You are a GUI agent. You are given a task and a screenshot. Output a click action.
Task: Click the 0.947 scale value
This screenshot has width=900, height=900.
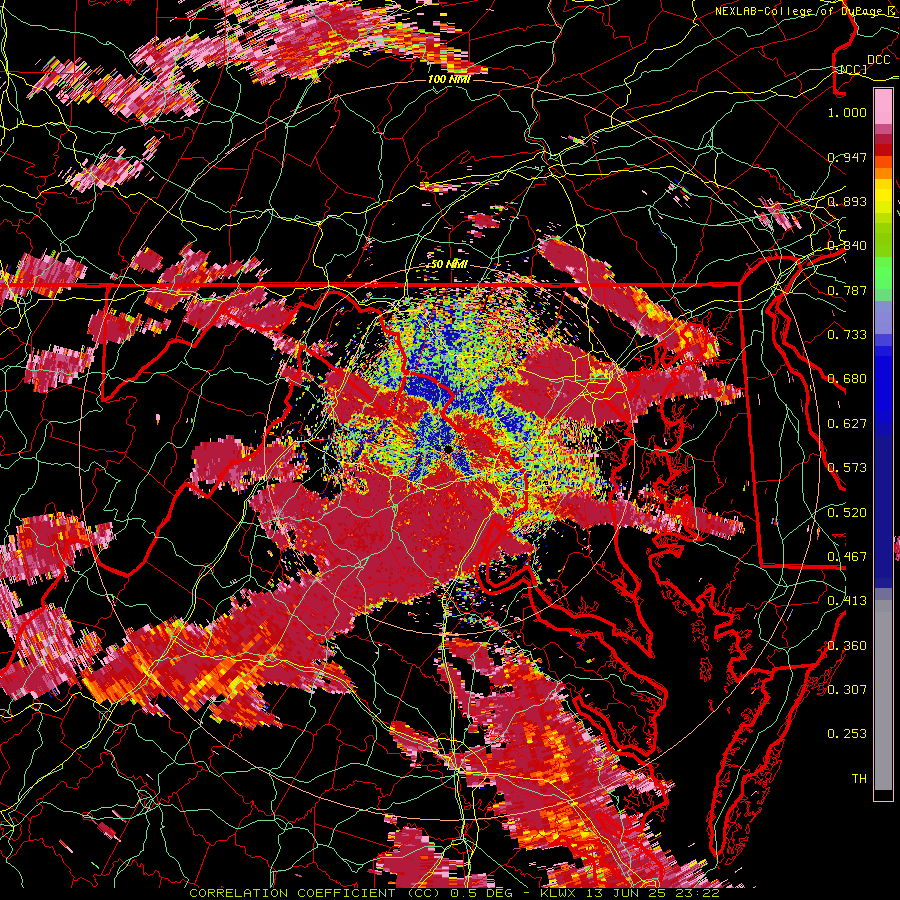pyautogui.click(x=847, y=157)
